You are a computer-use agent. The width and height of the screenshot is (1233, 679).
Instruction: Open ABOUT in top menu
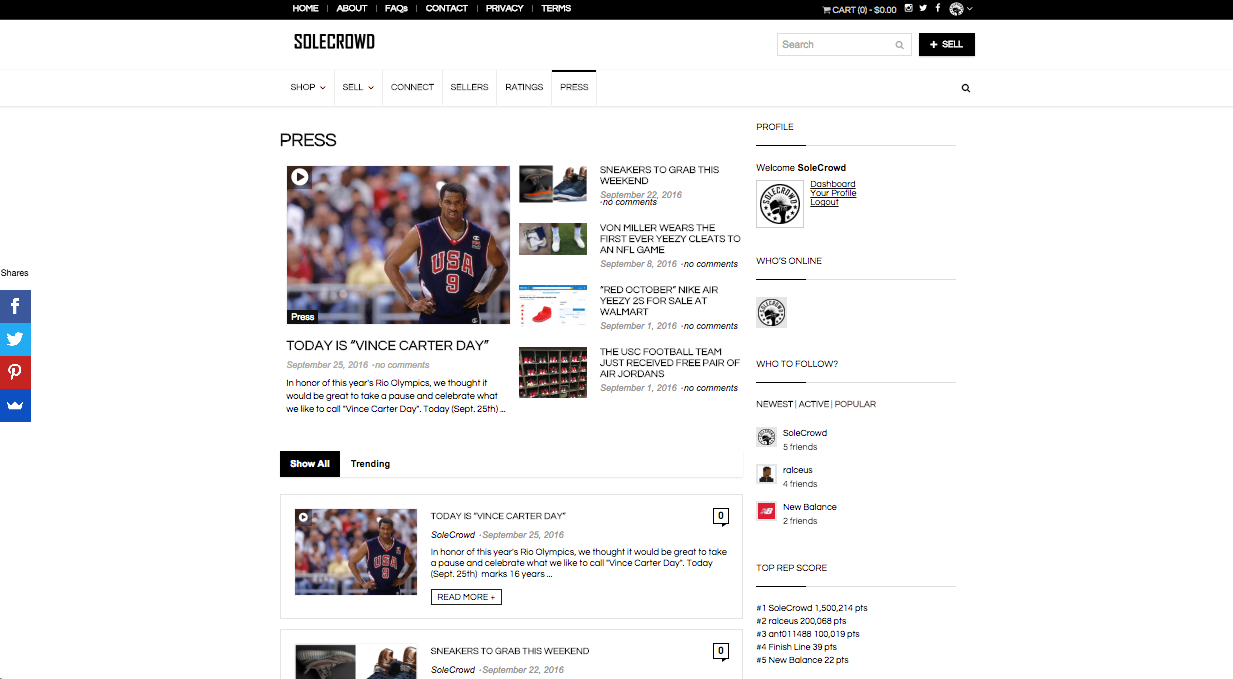coord(352,8)
